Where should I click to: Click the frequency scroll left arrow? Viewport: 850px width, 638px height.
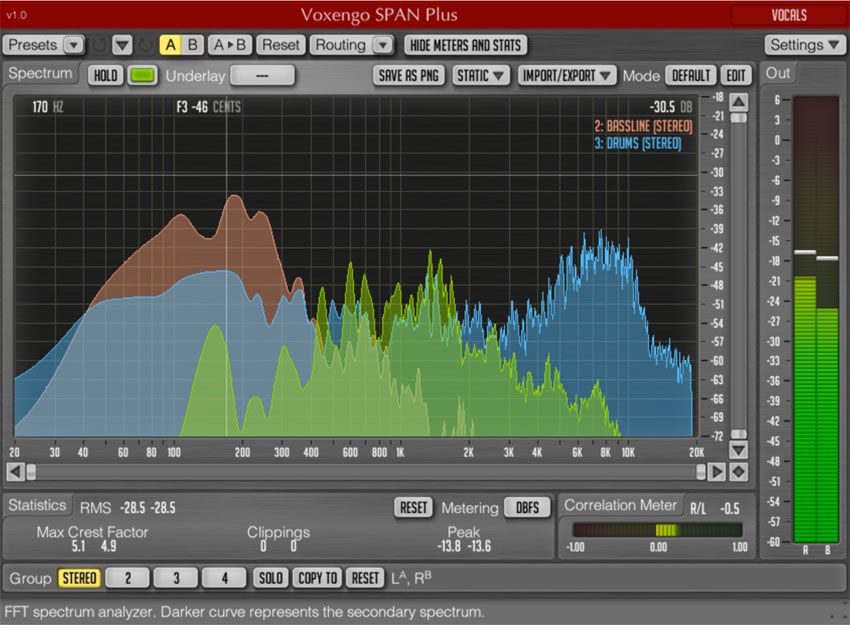tap(15, 472)
